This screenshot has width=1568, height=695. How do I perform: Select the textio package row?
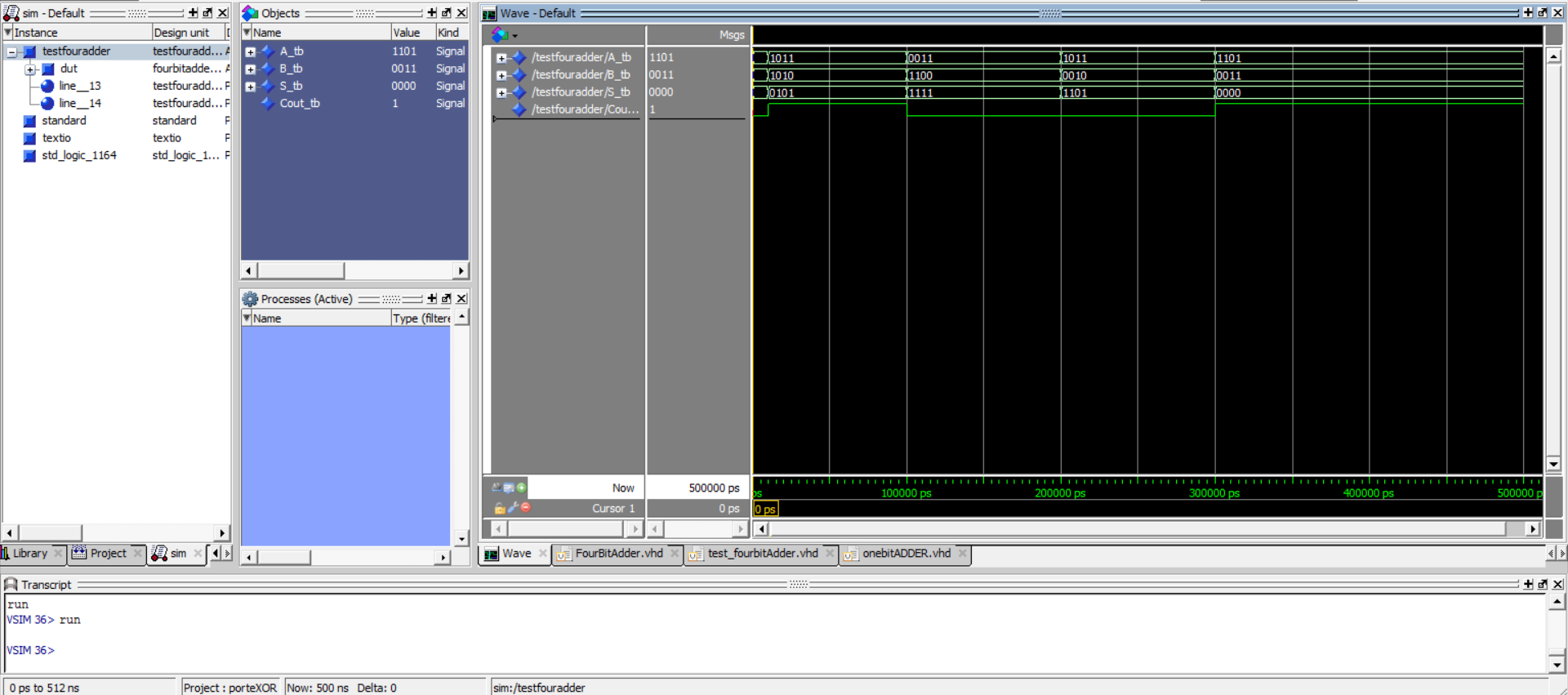click(x=56, y=138)
